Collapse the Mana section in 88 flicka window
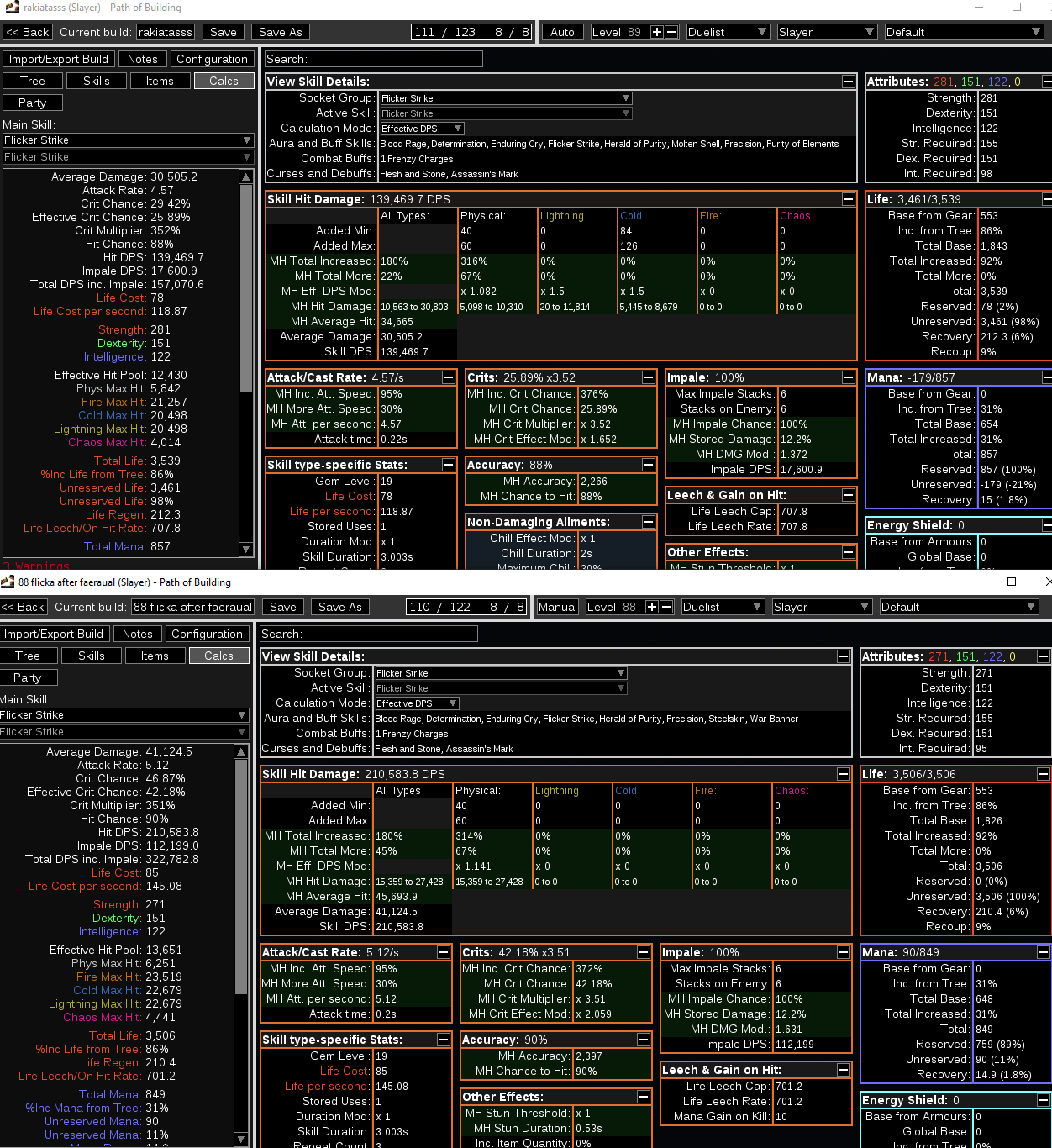Screen dimensions: 1052x1148 point(1043,952)
